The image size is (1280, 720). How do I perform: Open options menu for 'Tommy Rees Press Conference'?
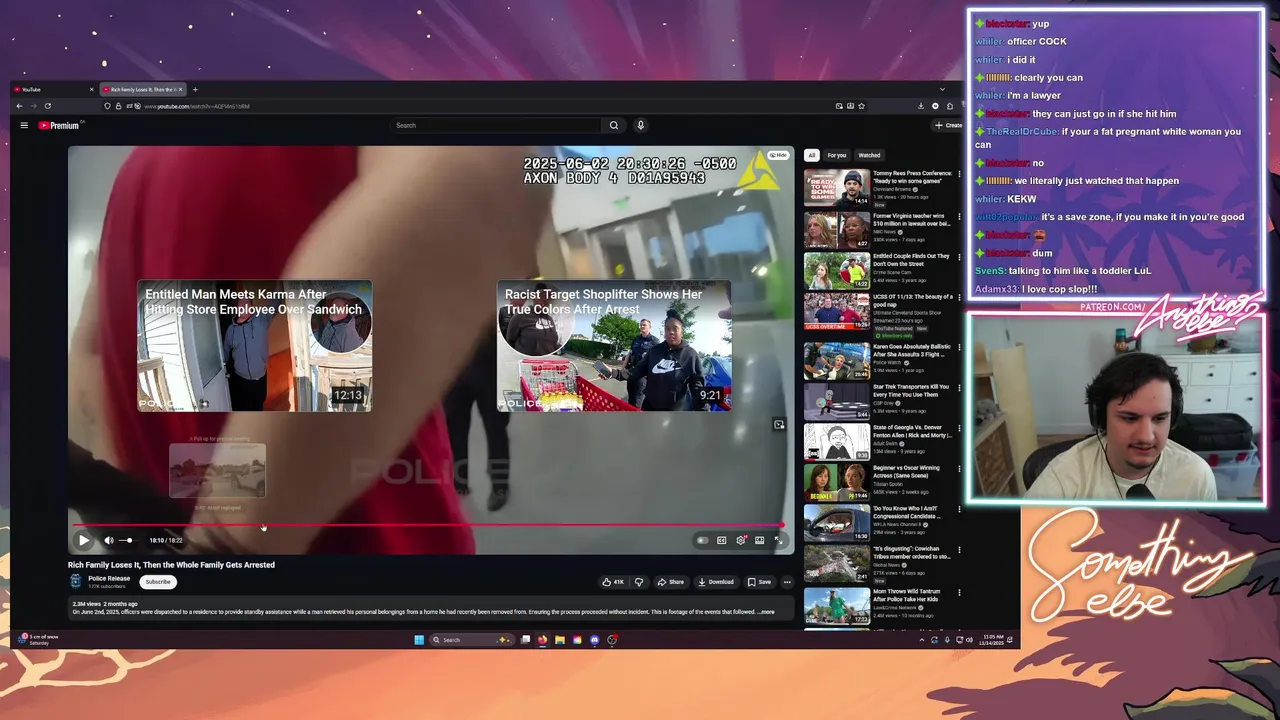click(959, 174)
